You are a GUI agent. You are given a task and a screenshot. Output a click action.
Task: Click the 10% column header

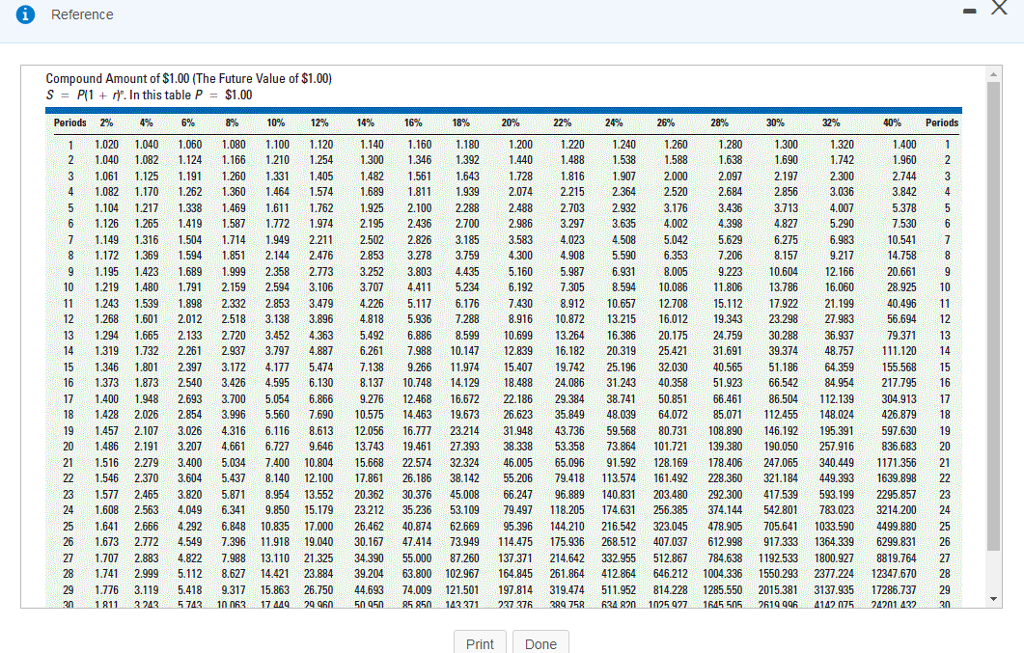tap(276, 123)
